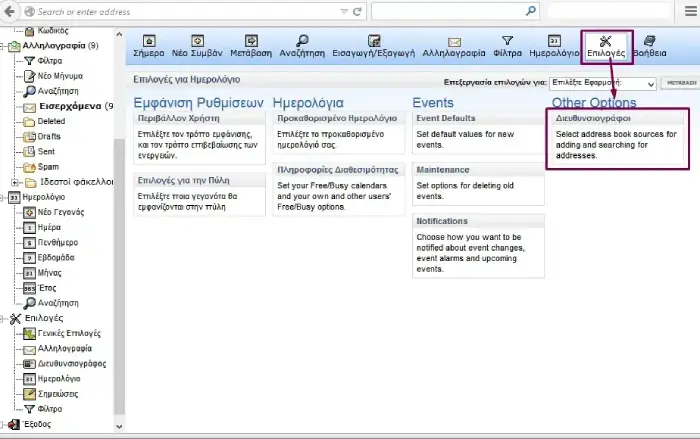Select Έτος year view in sidebar
The image size is (700, 439).
pyautogui.click(x=47, y=288)
